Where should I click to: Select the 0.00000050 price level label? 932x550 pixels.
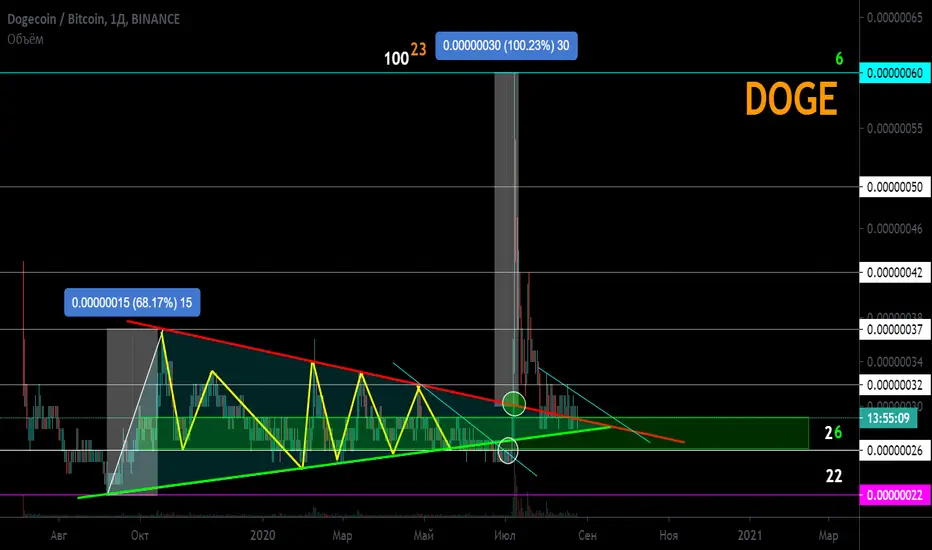[x=895, y=187]
